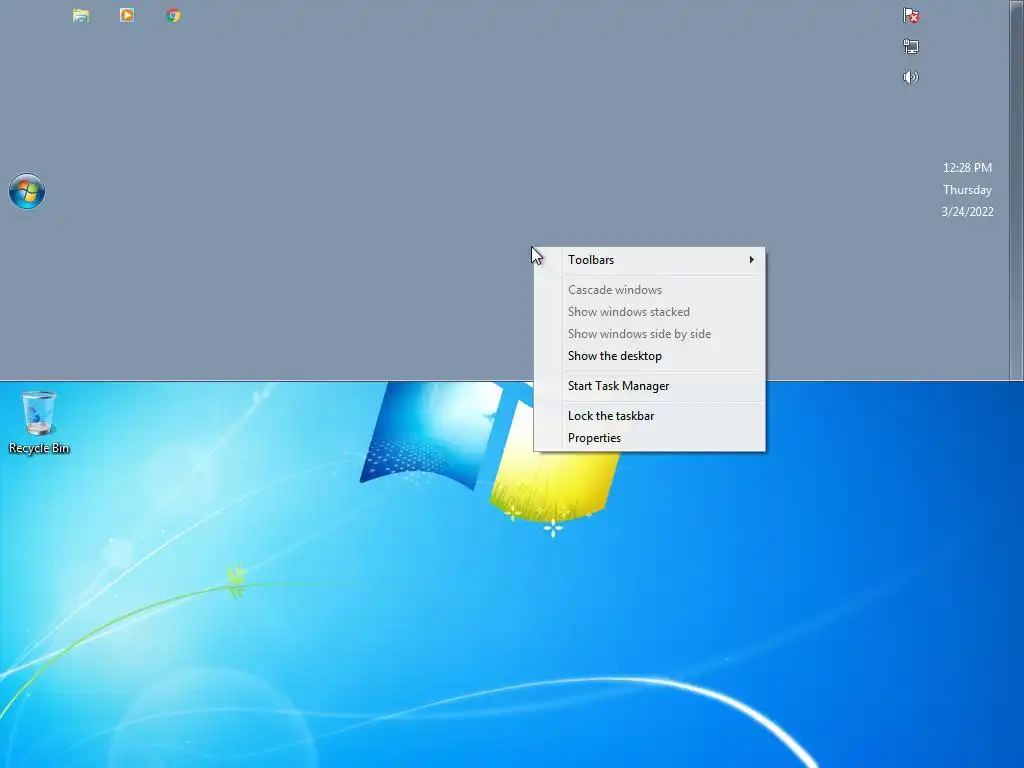Viewport: 1024px width, 768px height.
Task: Click the network connection tray icon
Action: click(911, 46)
